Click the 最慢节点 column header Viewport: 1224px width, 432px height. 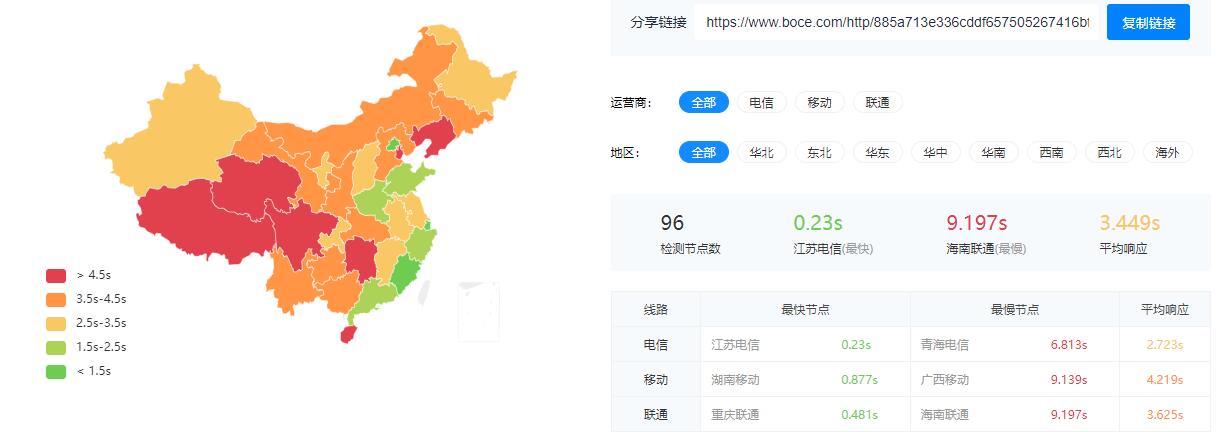click(x=1015, y=310)
